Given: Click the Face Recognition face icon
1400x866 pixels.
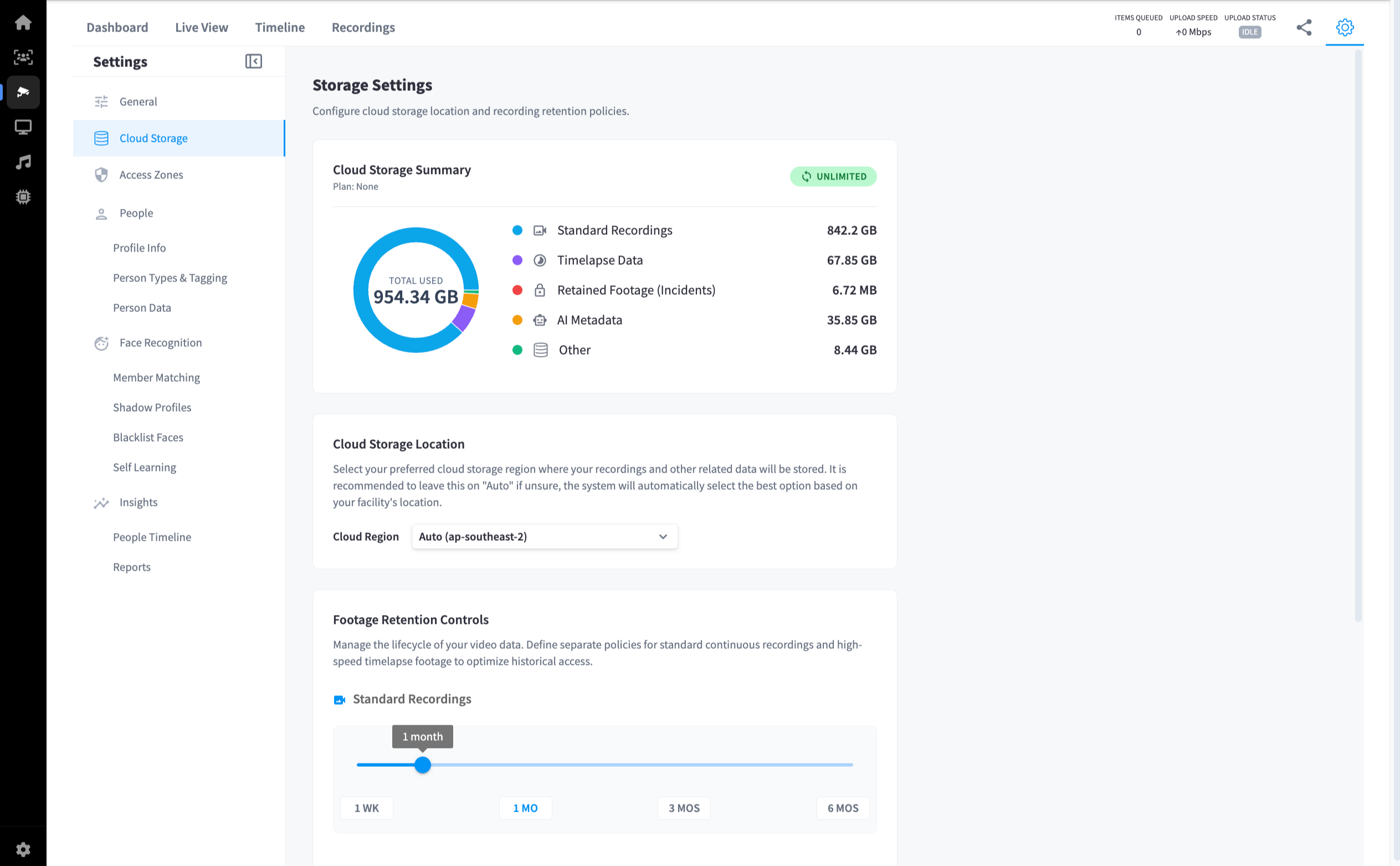Looking at the screenshot, I should [101, 343].
